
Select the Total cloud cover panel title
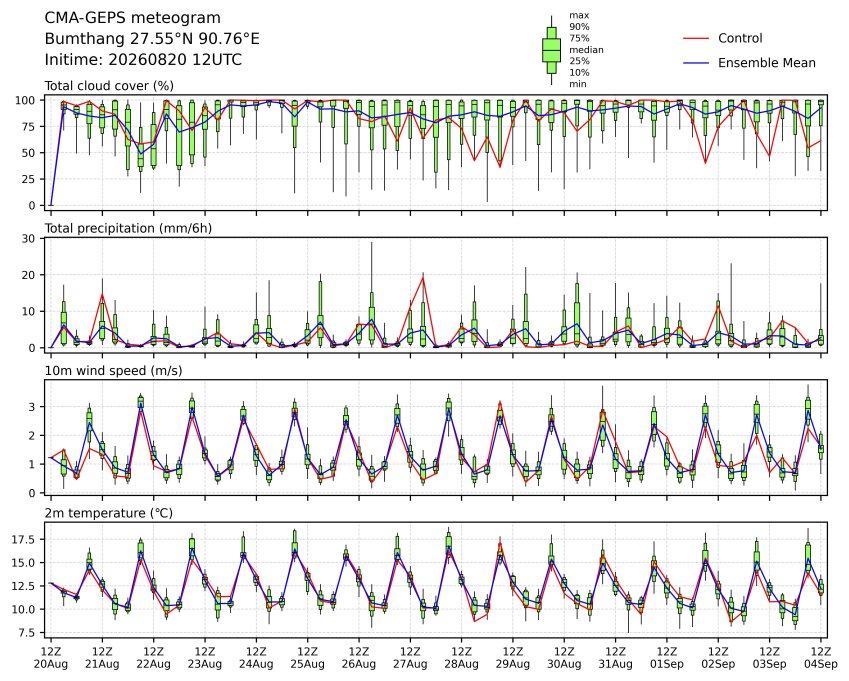point(109,86)
